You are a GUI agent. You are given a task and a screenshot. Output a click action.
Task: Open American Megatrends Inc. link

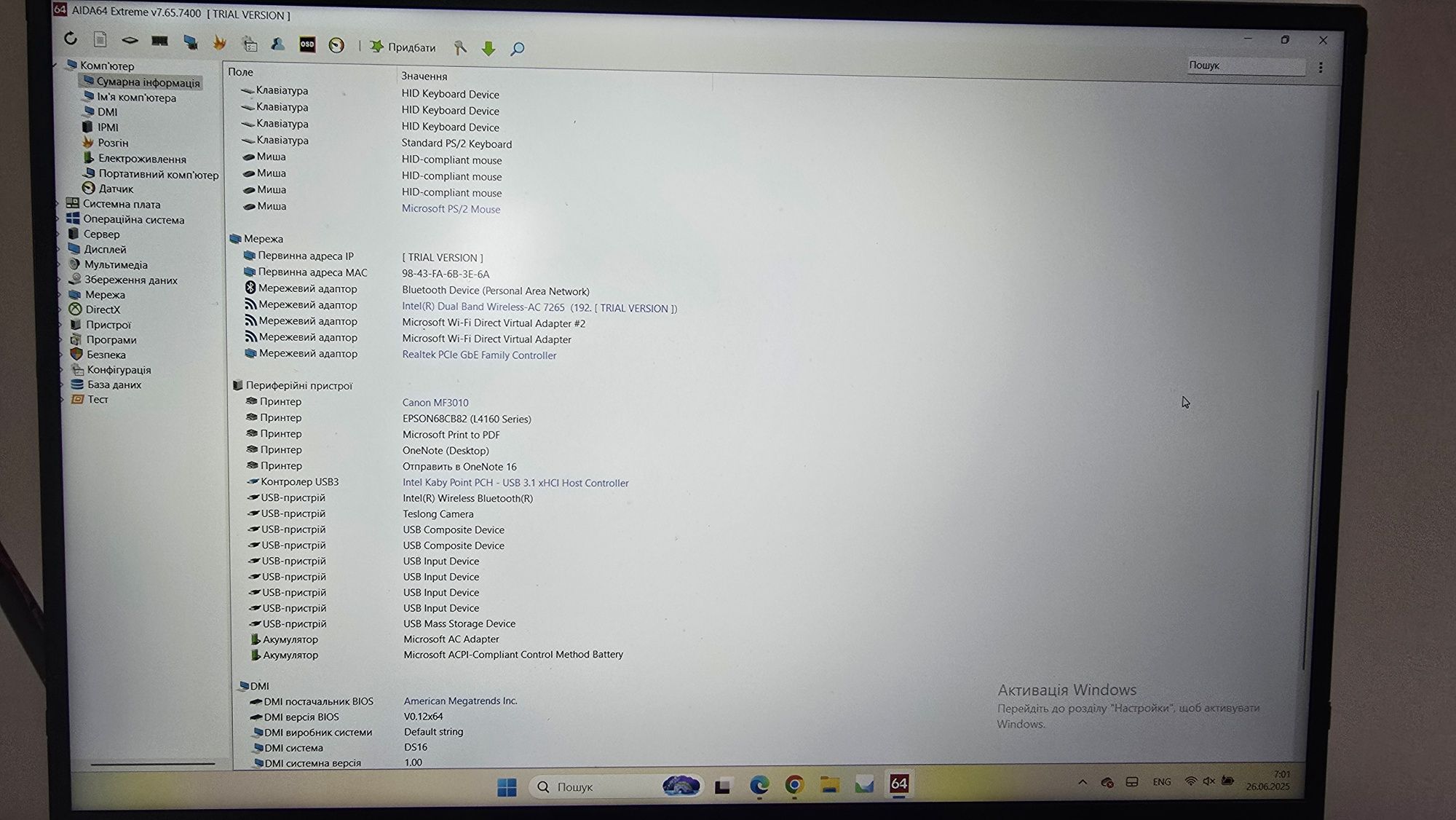[x=460, y=701]
